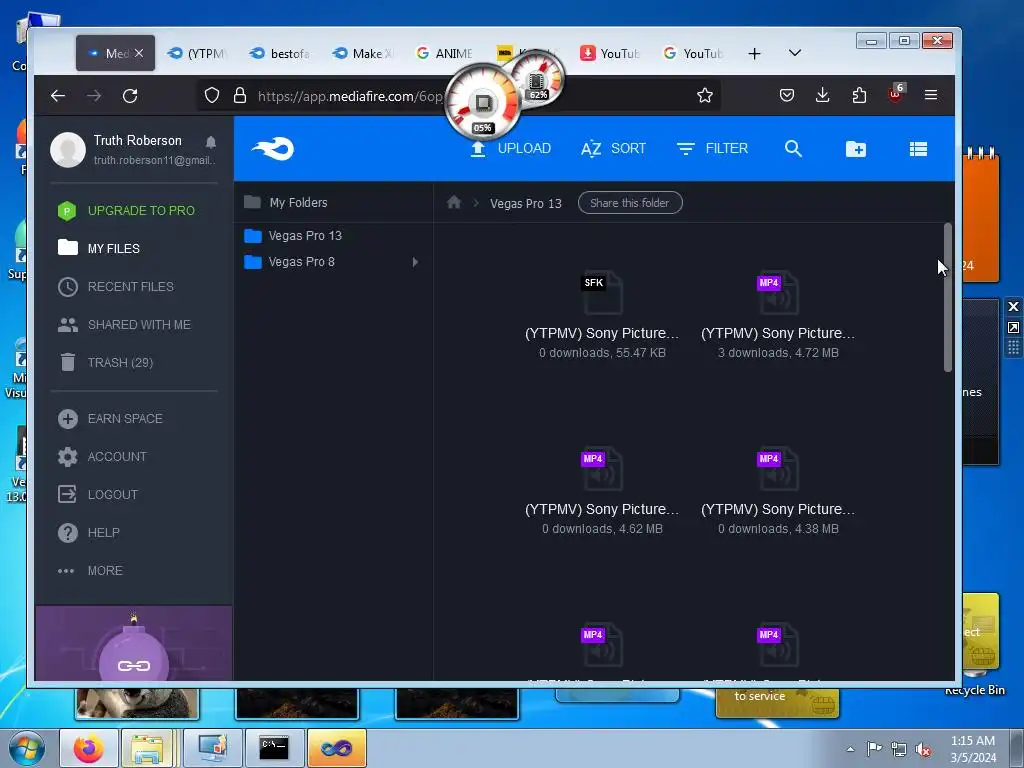
Task: Click Vegas Pro 13 breadcrumb text
Action: pos(526,204)
